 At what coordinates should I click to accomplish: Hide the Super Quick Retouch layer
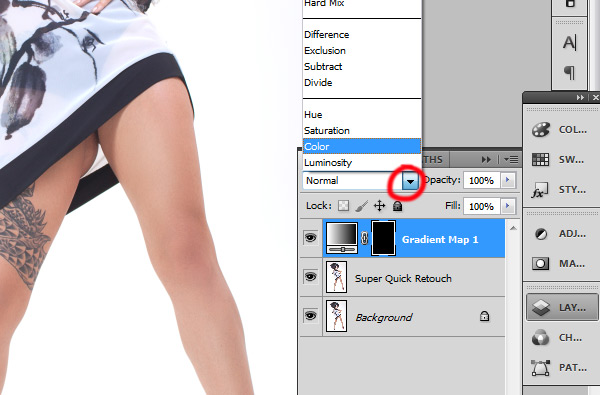(311, 276)
